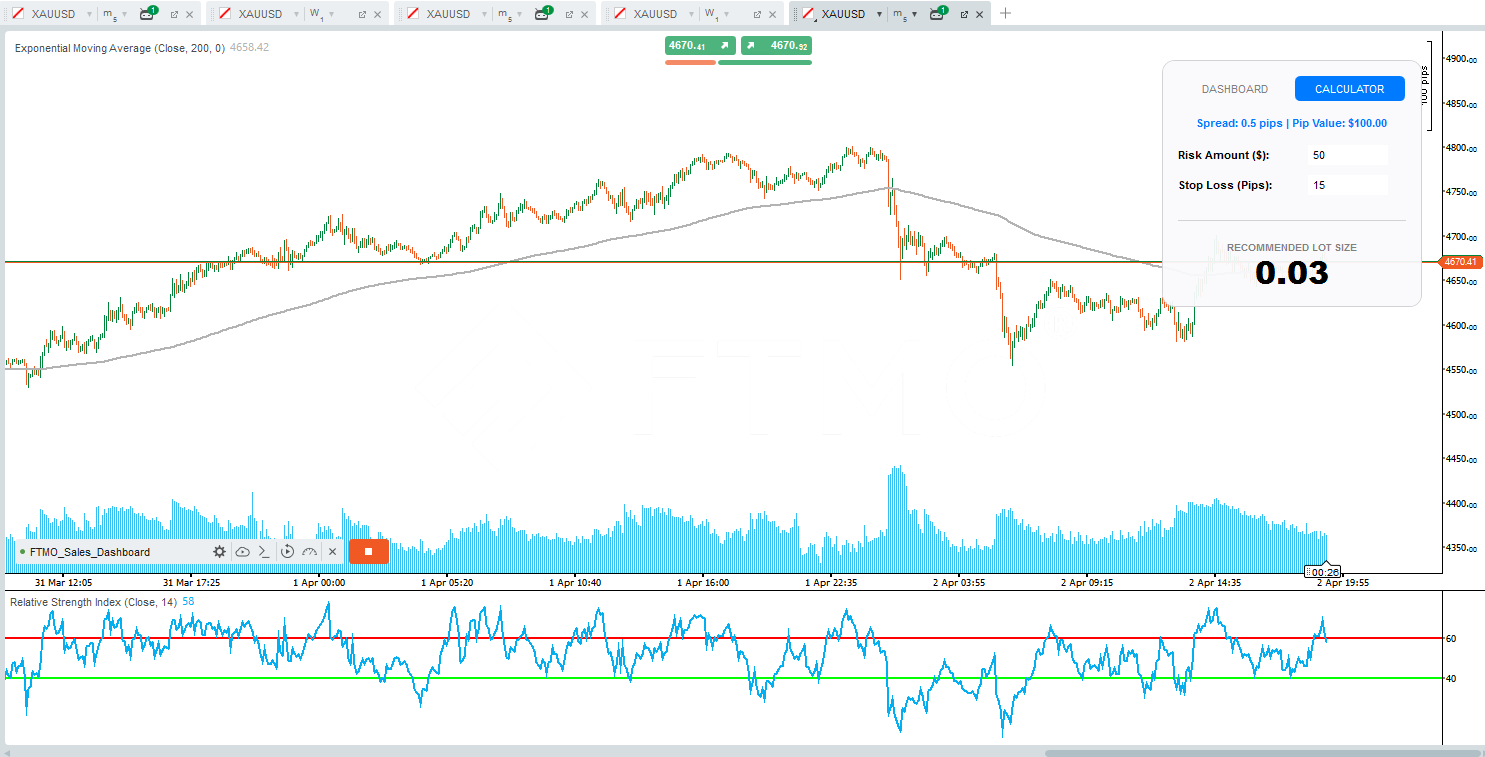Viewport: 1485px width, 757px height.
Task: Remove FTMO_Sales_Dashboard bot with X icon
Action: pyautogui.click(x=332, y=552)
